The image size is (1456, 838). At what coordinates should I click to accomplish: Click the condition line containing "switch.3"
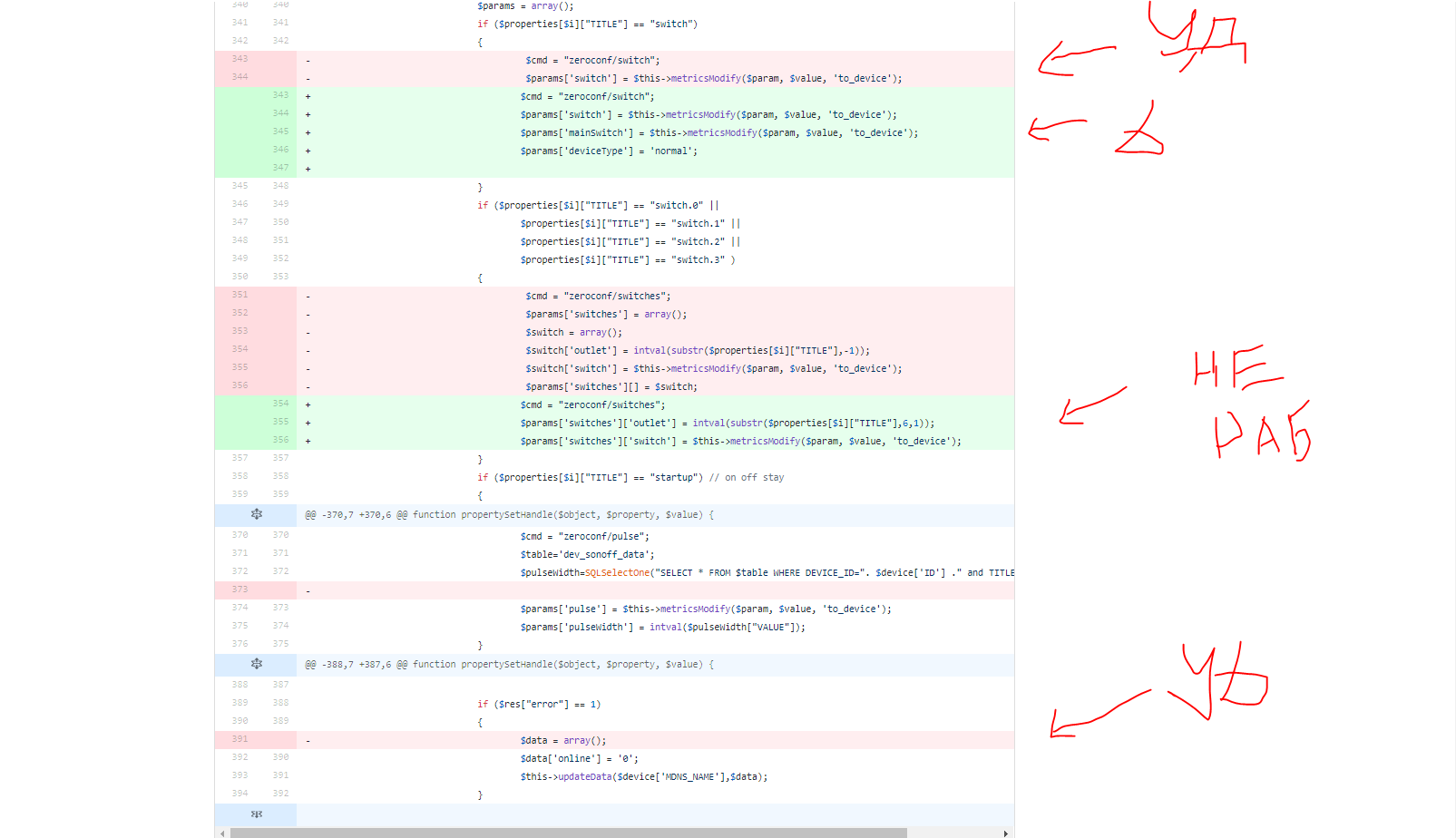click(x=628, y=260)
